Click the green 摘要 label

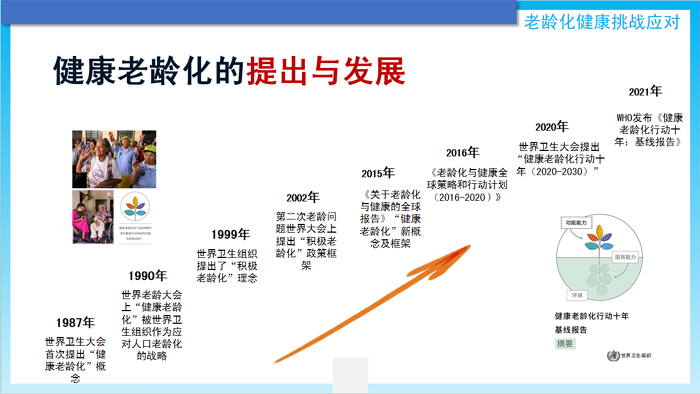[x=565, y=344]
